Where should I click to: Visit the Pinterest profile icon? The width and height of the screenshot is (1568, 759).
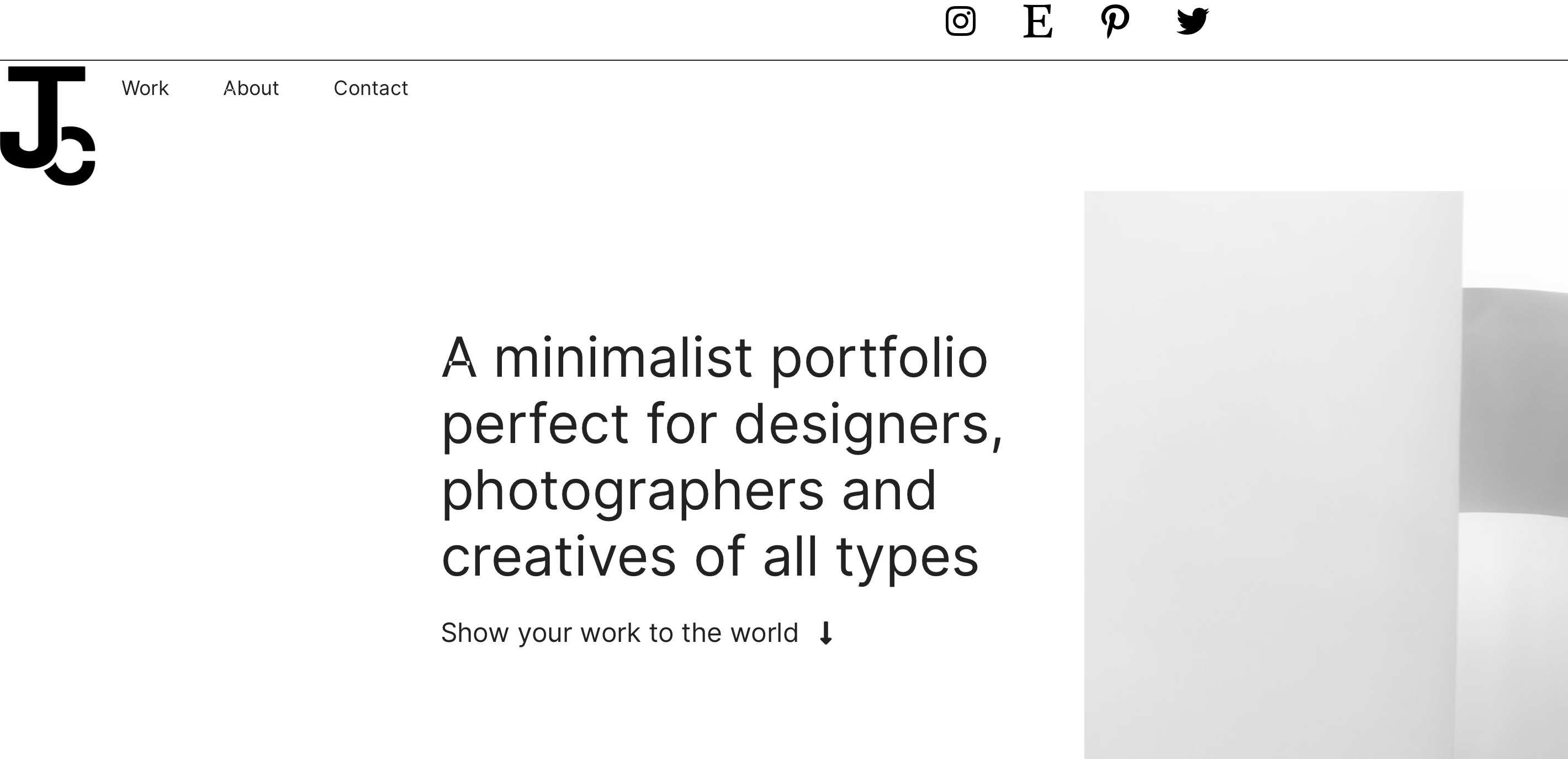click(1115, 22)
